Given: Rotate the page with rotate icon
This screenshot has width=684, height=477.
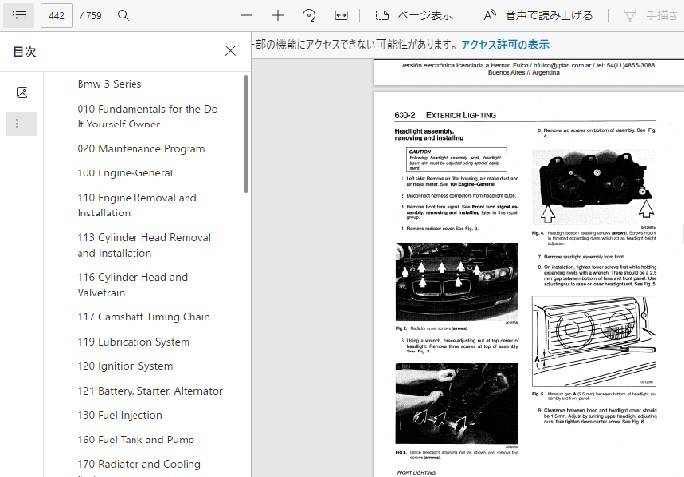Looking at the screenshot, I should [309, 15].
